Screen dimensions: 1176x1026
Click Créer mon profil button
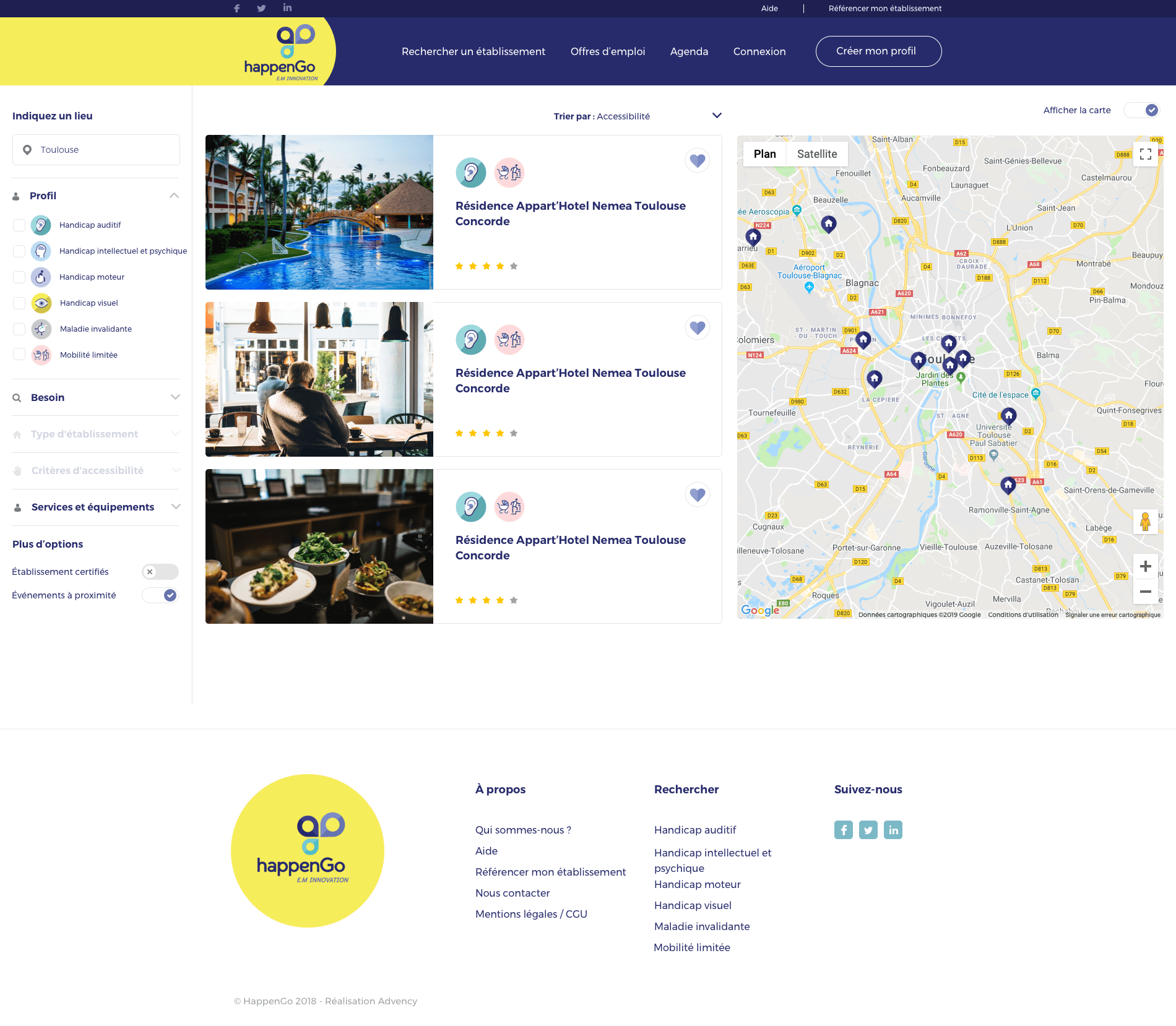[879, 51]
